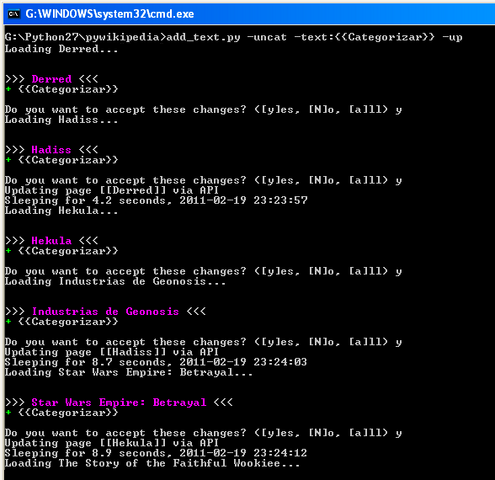495x480 pixels.
Task: Click 'Updating page [[Derred]] via API'
Action: point(112,190)
